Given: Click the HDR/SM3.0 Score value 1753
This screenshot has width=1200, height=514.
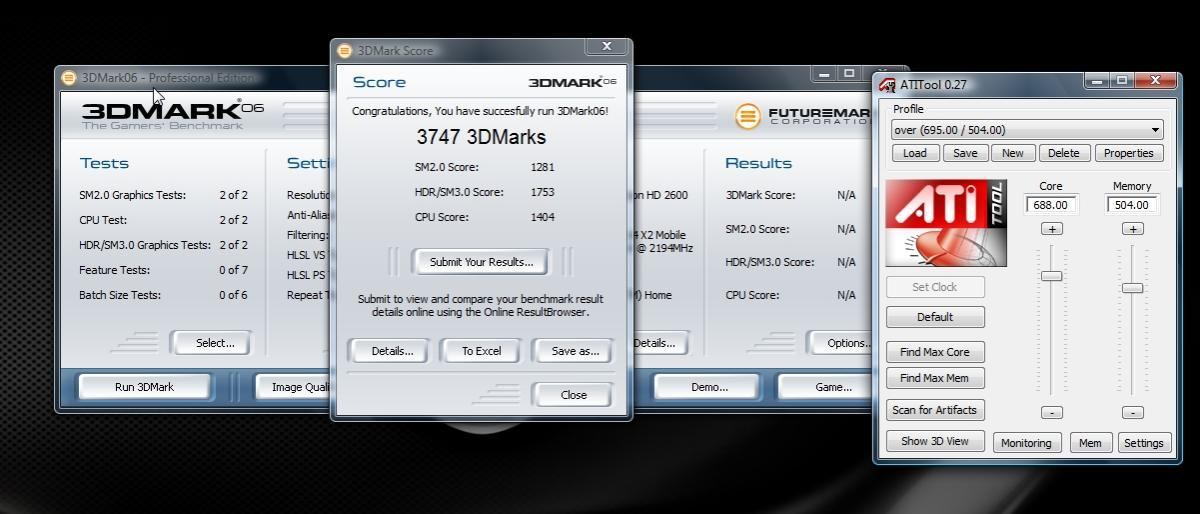Looking at the screenshot, I should click(542, 192).
